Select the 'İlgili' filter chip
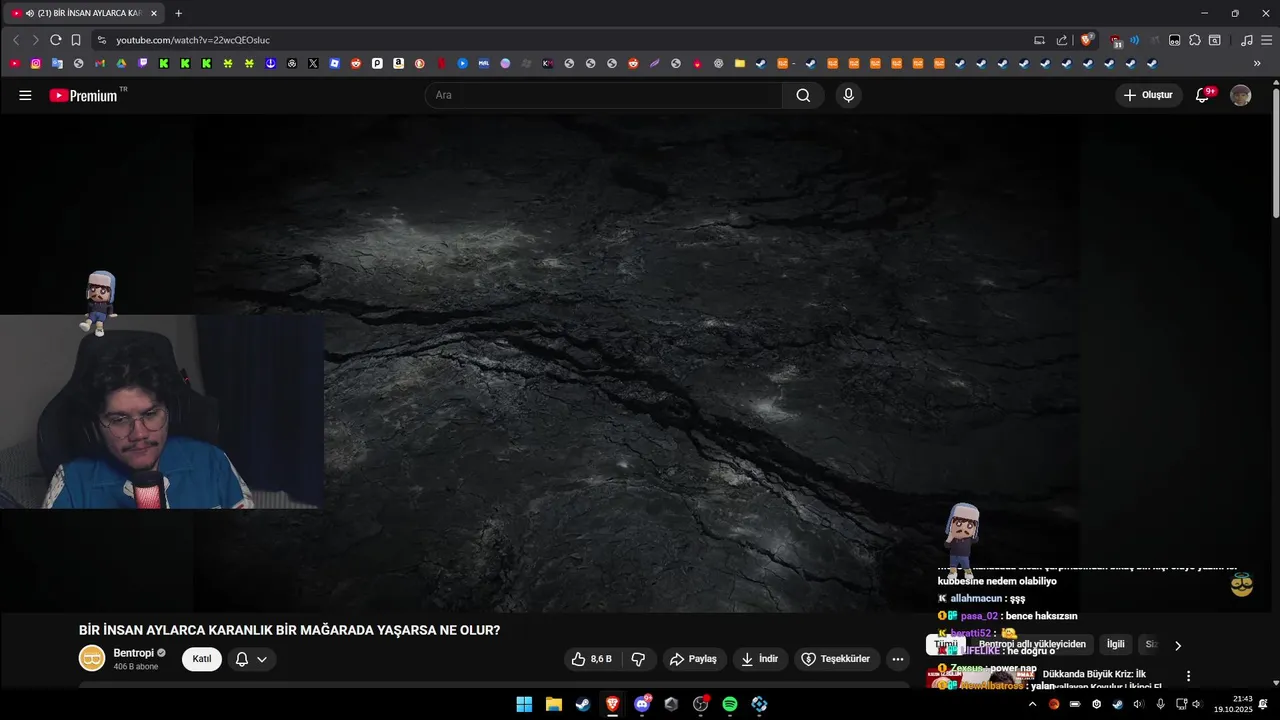 tap(1115, 644)
